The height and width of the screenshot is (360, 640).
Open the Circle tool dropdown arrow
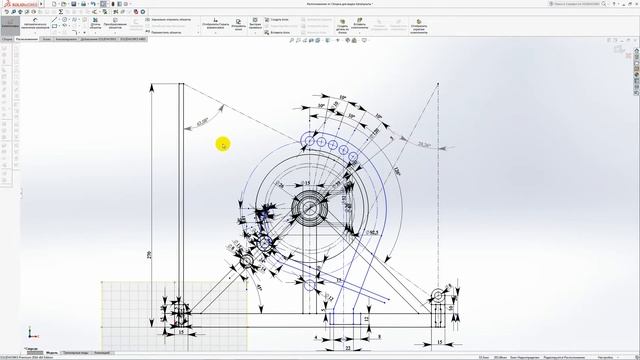pos(69,20)
